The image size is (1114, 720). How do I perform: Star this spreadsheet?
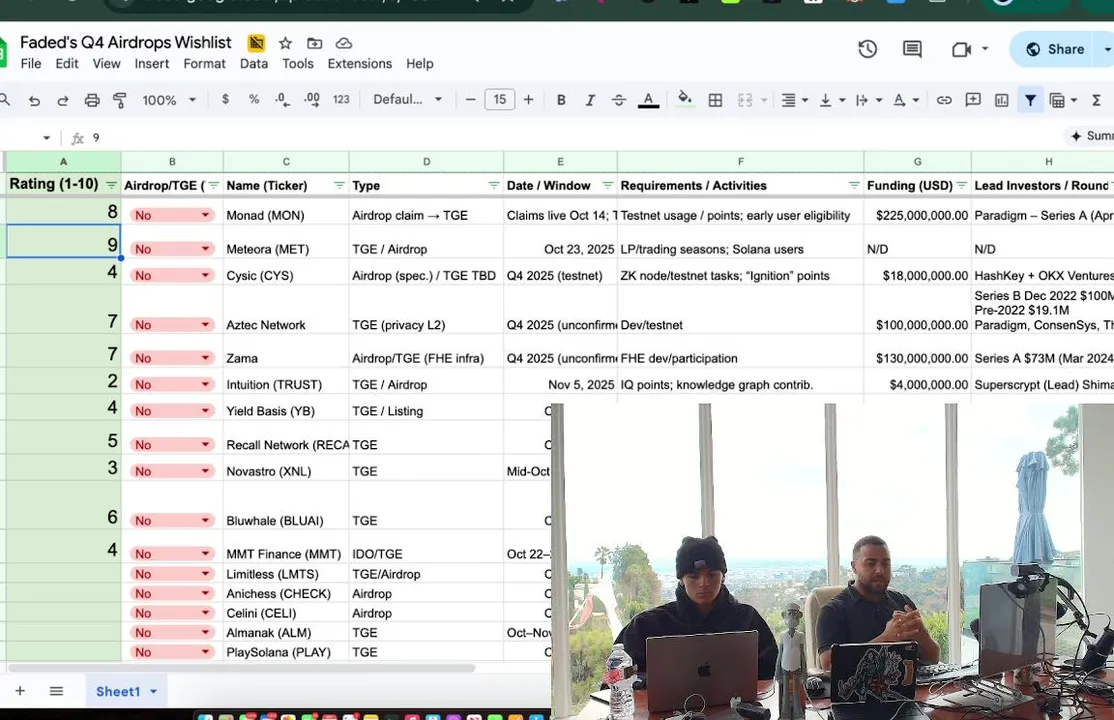coord(286,43)
